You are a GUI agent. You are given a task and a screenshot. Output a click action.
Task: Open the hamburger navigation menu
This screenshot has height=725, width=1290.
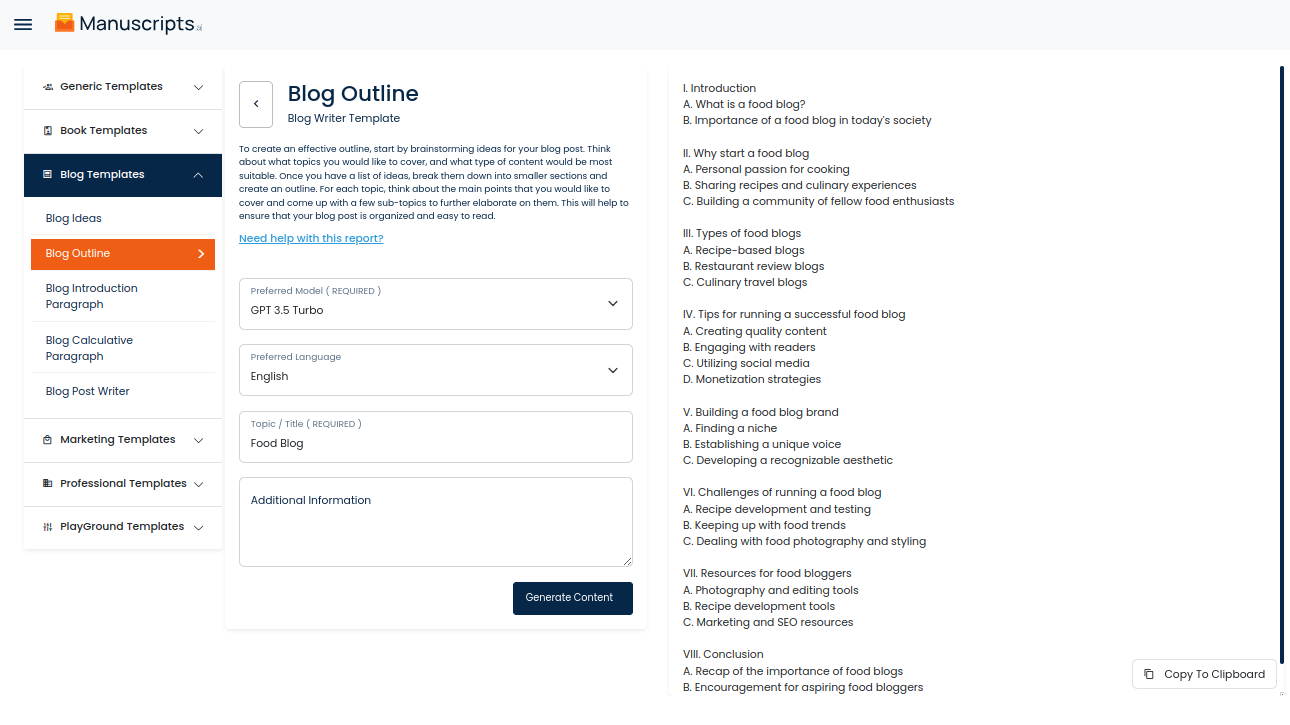(x=23, y=24)
